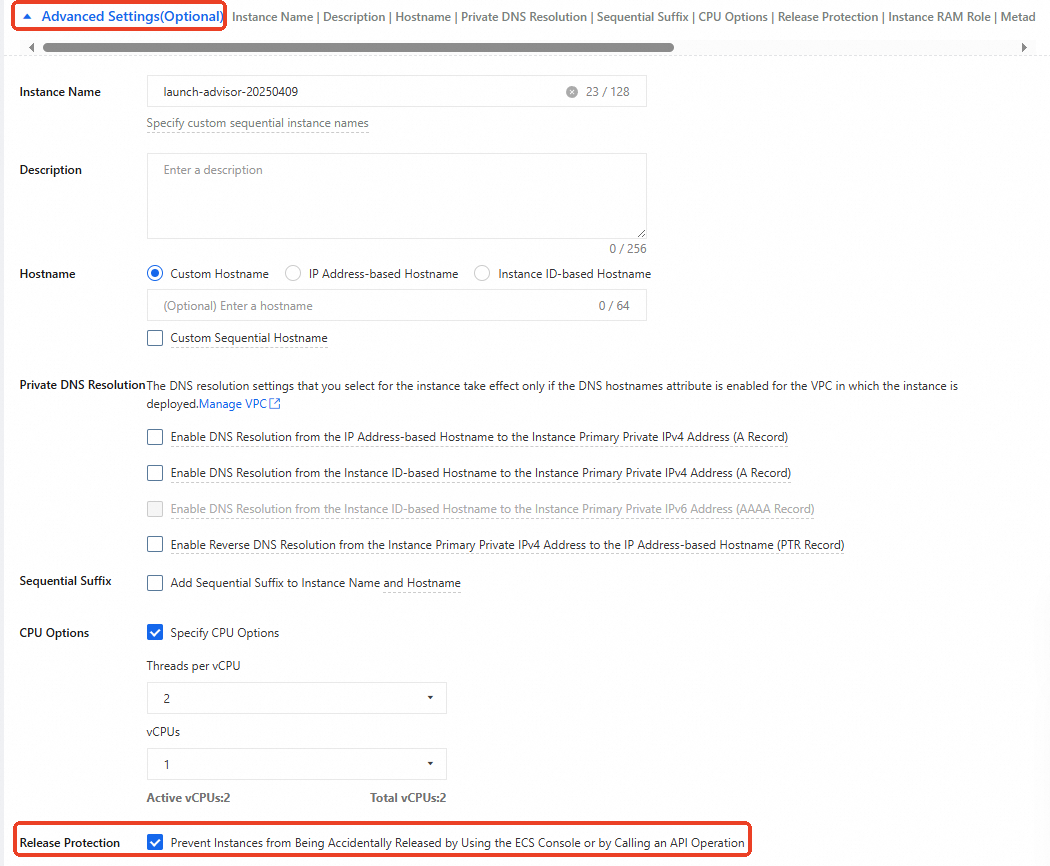Open the external link icon next to Manage VPC
Viewport: 1050px width, 866px height.
point(275,404)
